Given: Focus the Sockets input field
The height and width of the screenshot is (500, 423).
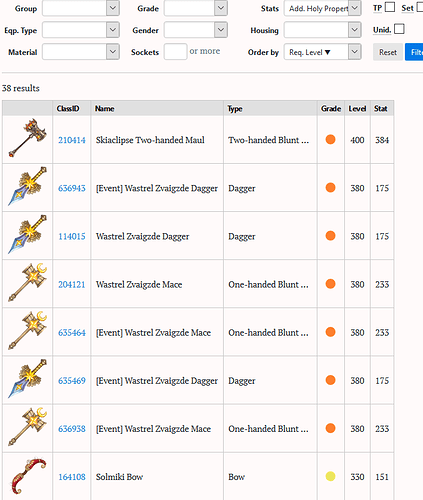Looking at the screenshot, I should coord(175,52).
